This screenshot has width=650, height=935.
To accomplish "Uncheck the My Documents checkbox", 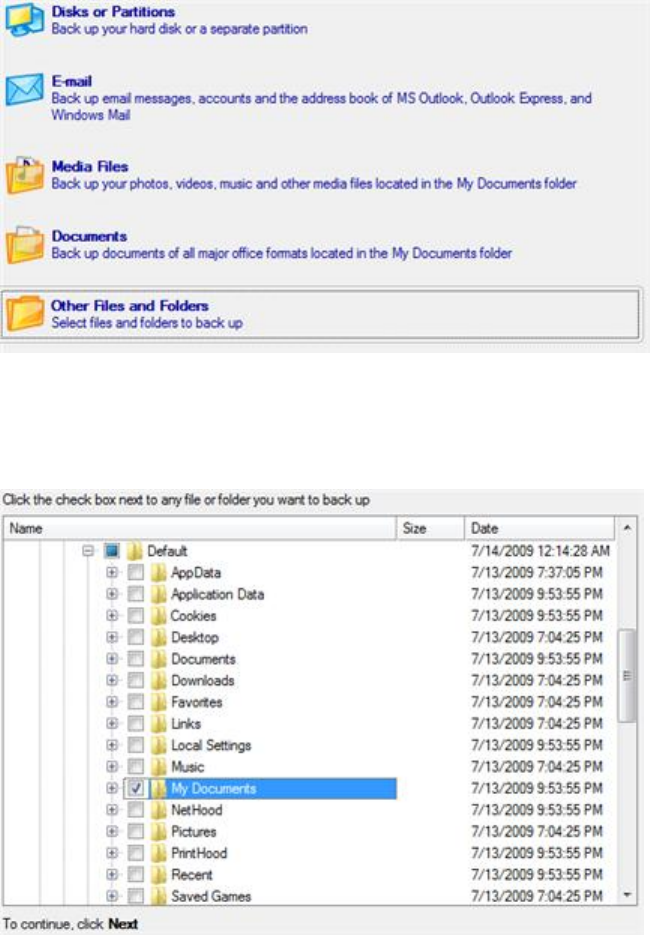I will point(135,789).
